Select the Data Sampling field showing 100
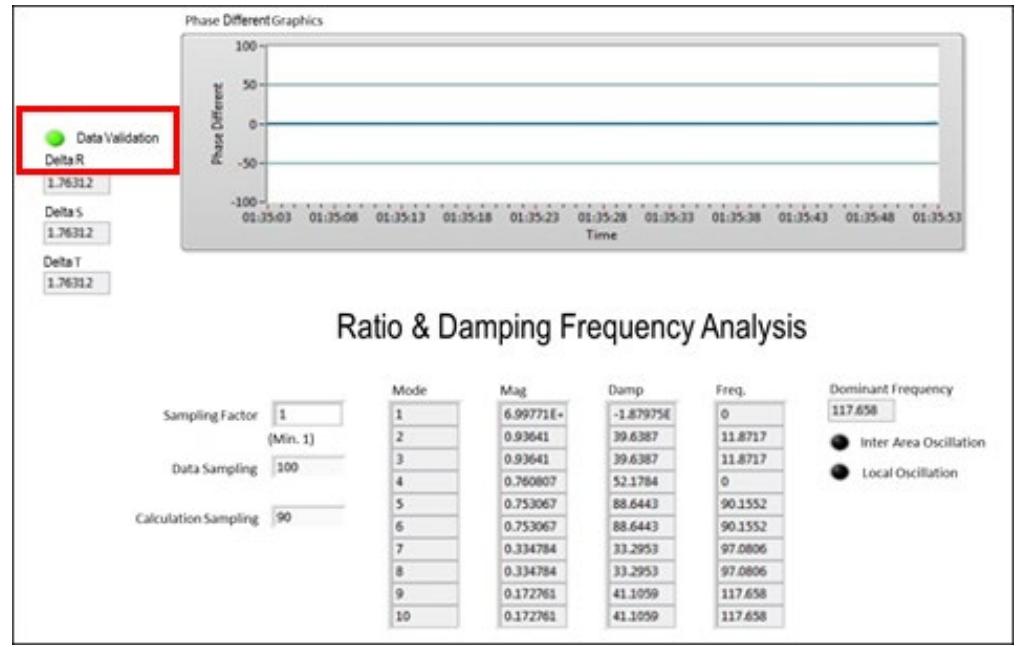Image resolution: width=1017 pixels, height=647 pixels. point(307,467)
